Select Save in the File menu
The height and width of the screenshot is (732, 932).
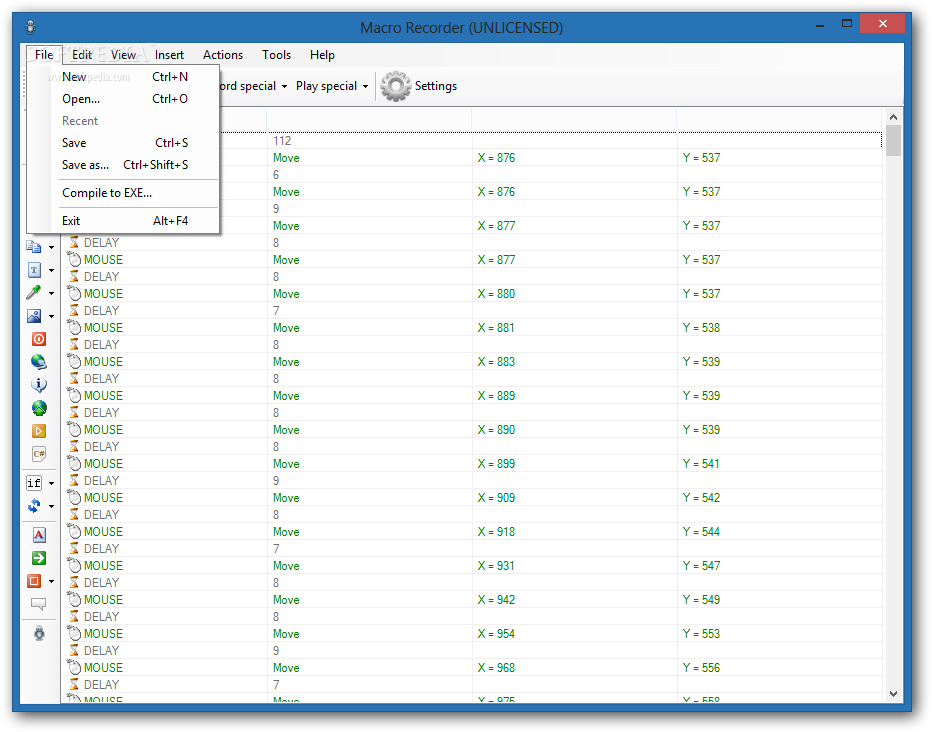point(125,143)
